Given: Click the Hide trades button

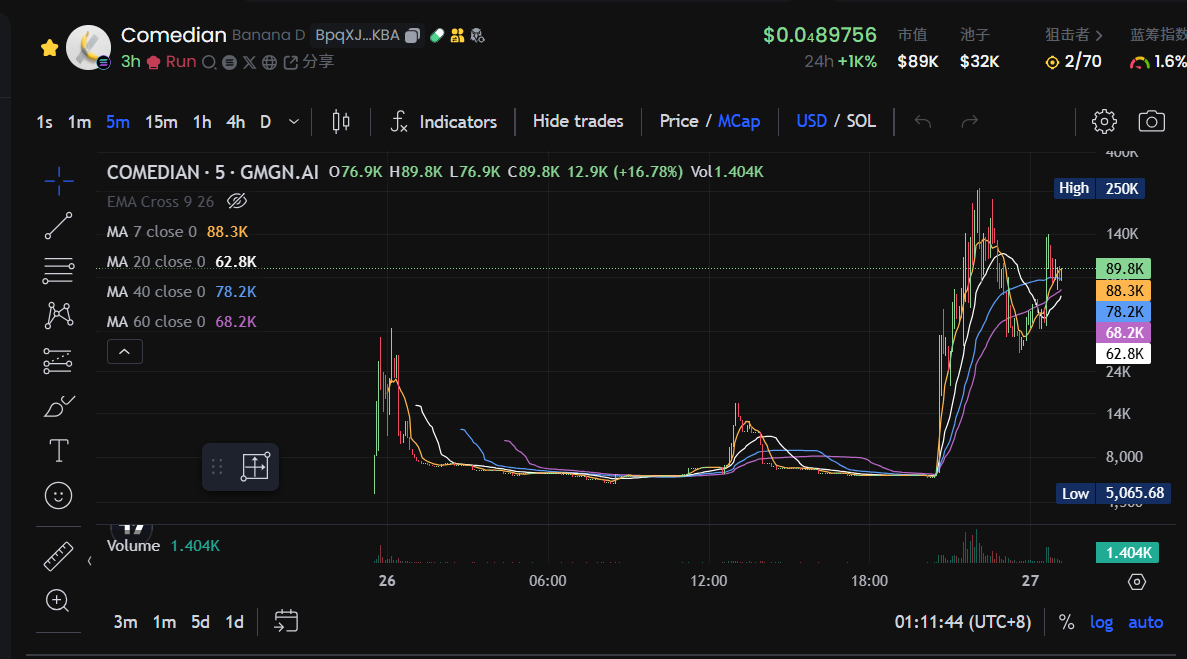Looking at the screenshot, I should (578, 122).
